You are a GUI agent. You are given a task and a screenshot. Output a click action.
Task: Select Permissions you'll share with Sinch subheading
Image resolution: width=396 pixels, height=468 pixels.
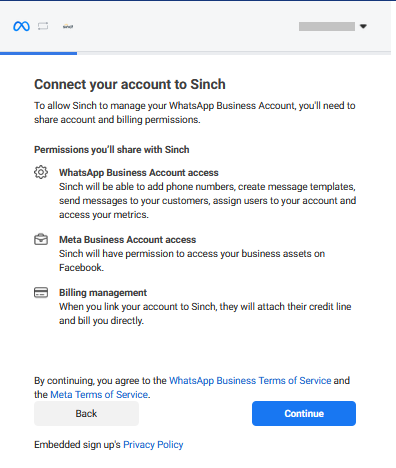(x=112, y=150)
